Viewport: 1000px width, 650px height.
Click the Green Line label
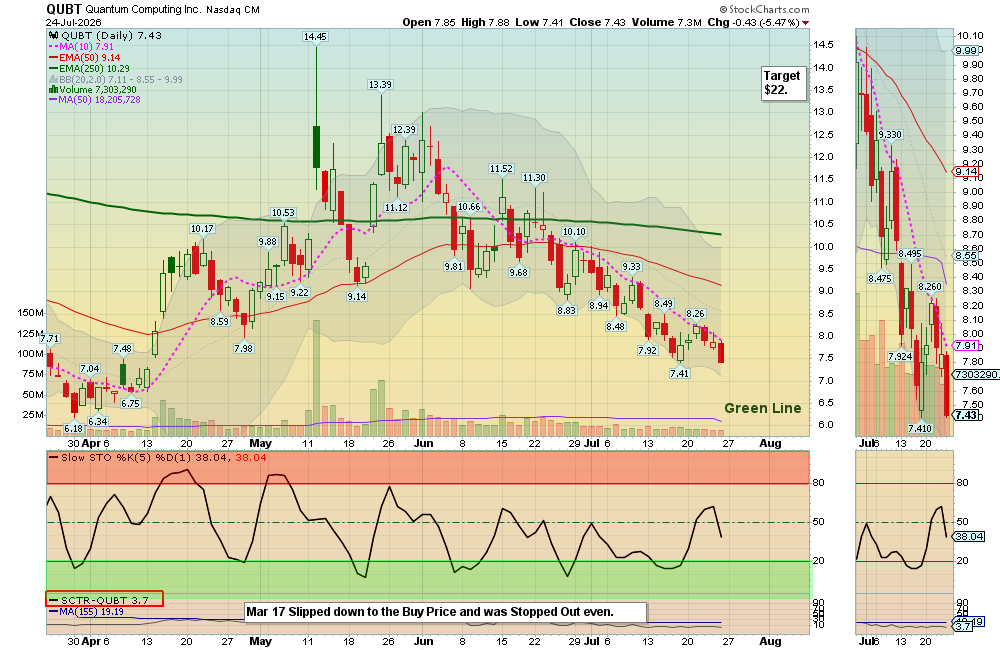(763, 409)
